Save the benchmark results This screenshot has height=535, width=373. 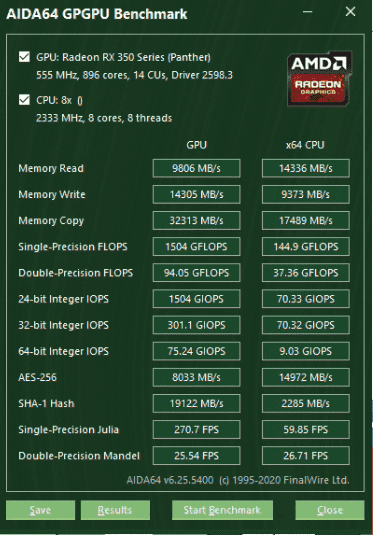[x=40, y=510]
